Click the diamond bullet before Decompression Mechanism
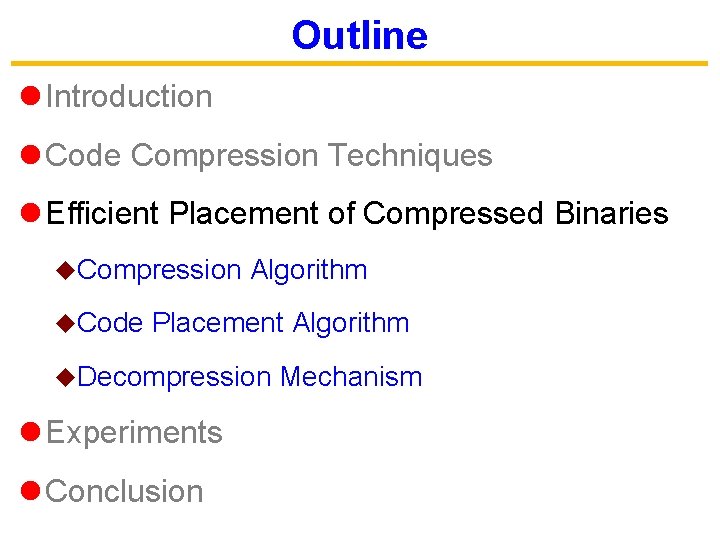 (66, 377)
